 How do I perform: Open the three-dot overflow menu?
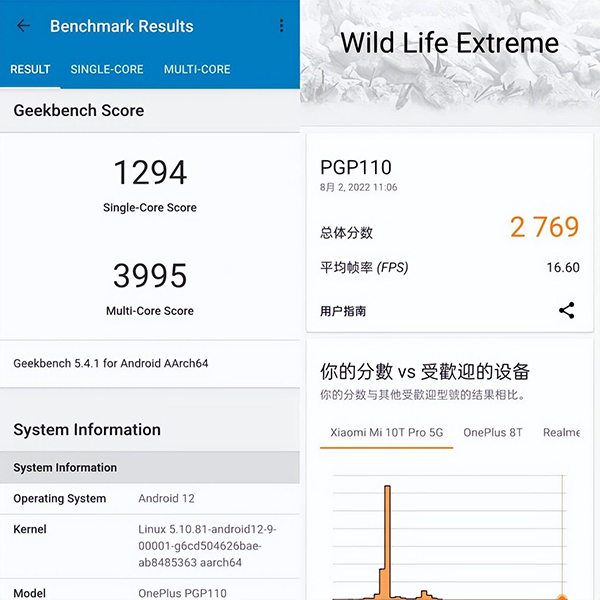281,26
